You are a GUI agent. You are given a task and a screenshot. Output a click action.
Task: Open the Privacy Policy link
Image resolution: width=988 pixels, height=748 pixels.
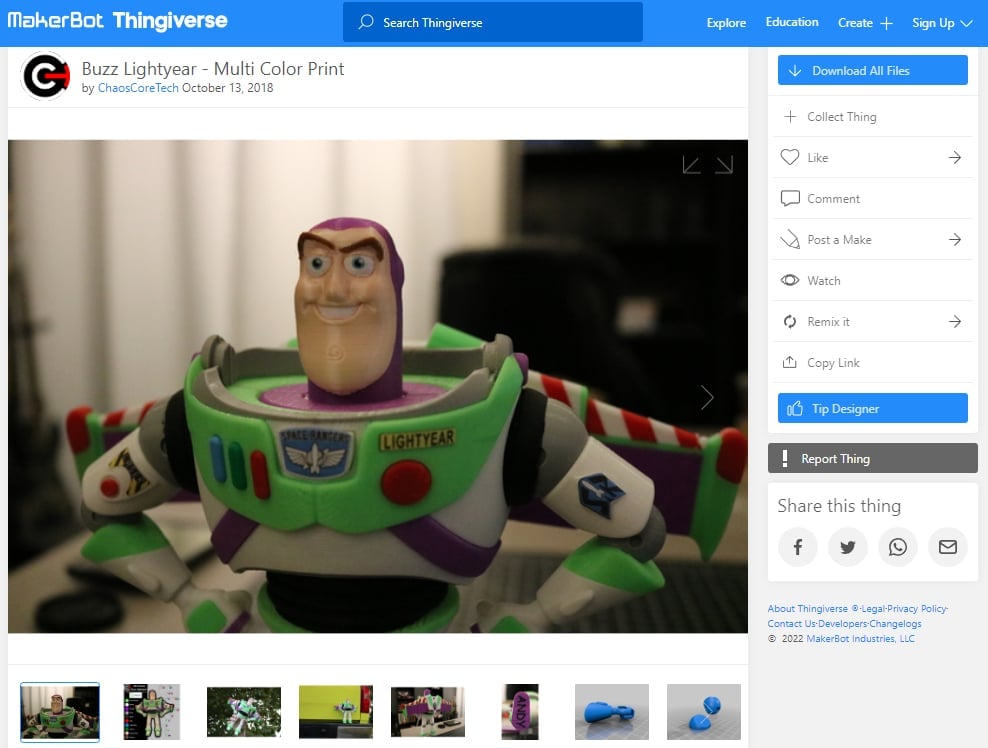point(917,609)
